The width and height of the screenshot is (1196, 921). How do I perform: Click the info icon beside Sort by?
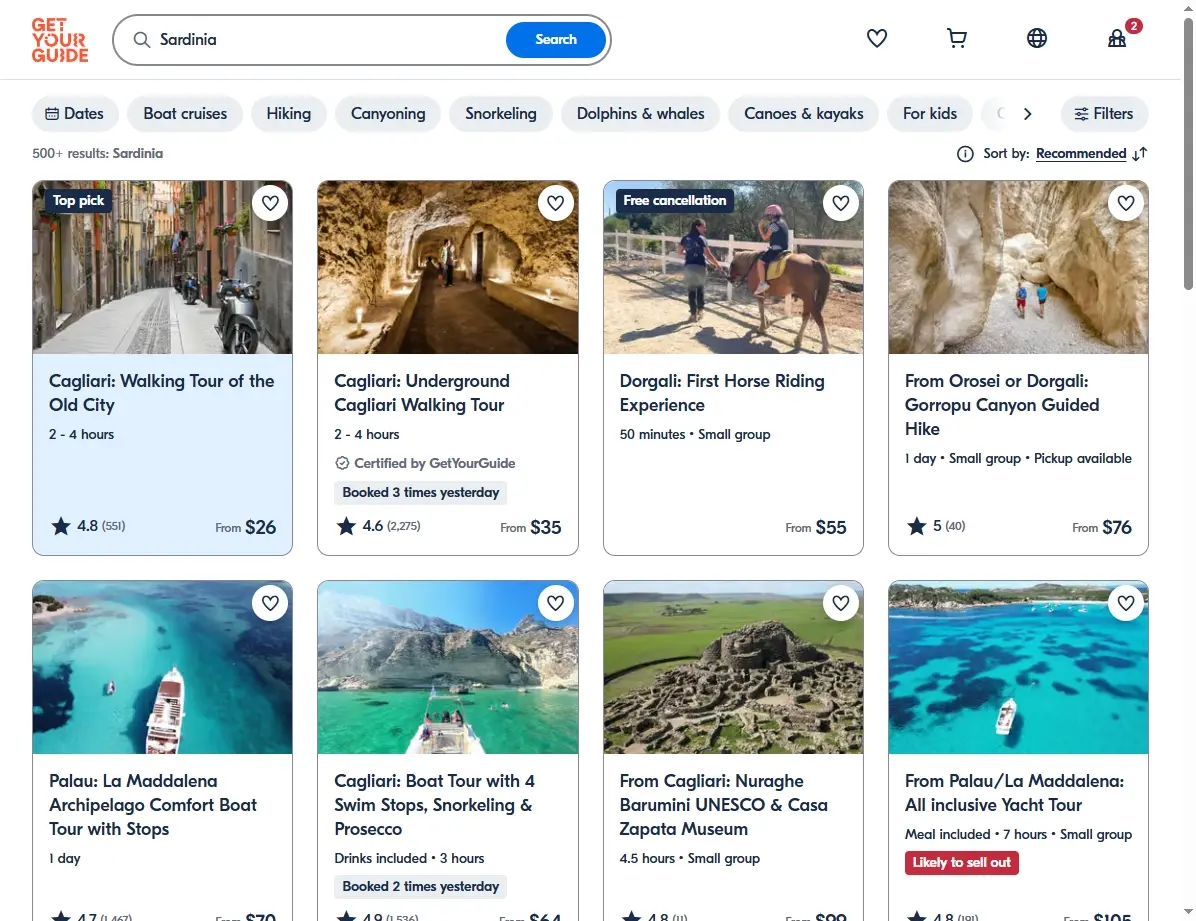pos(965,154)
